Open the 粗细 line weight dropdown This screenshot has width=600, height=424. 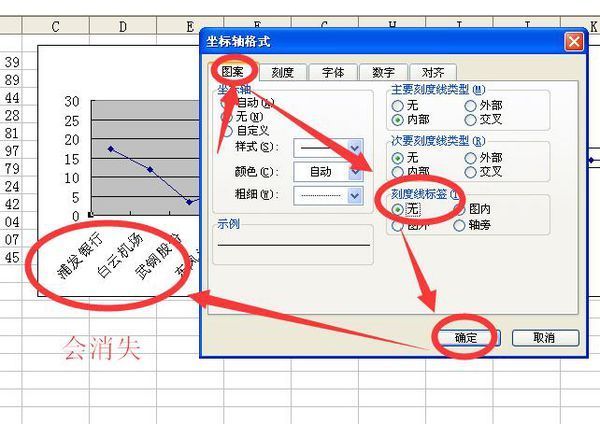pyautogui.click(x=355, y=195)
